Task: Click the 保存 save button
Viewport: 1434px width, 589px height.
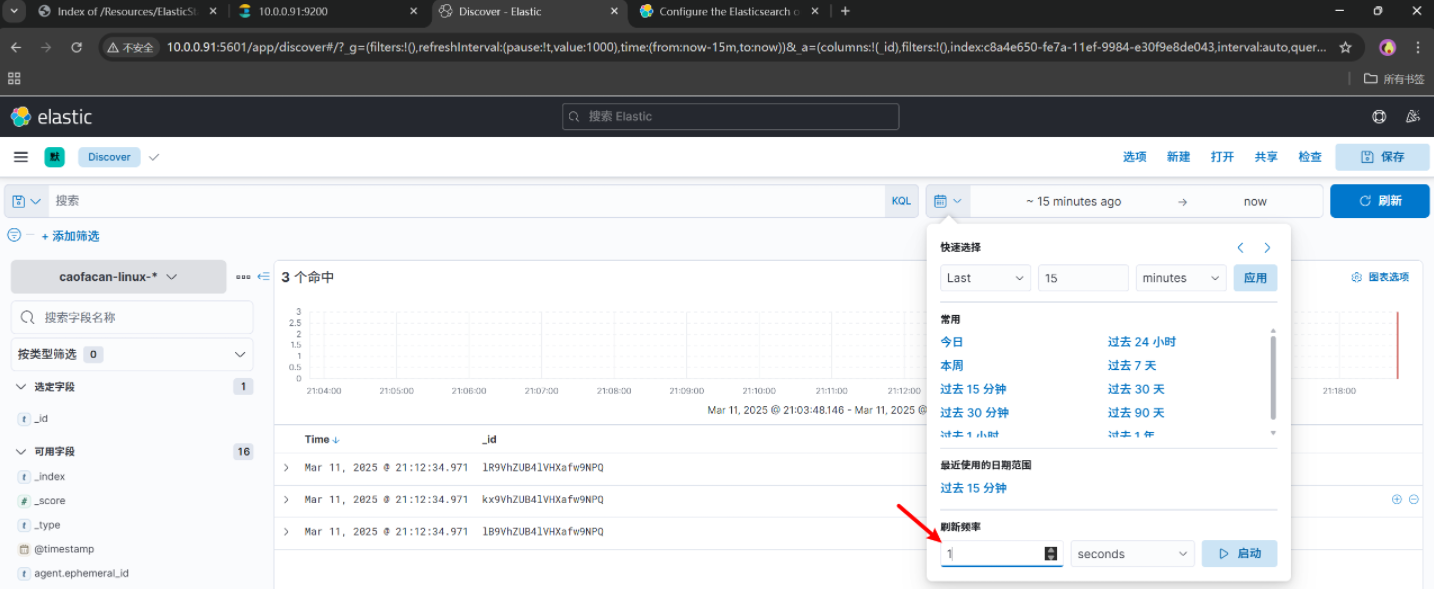Action: pyautogui.click(x=1383, y=157)
